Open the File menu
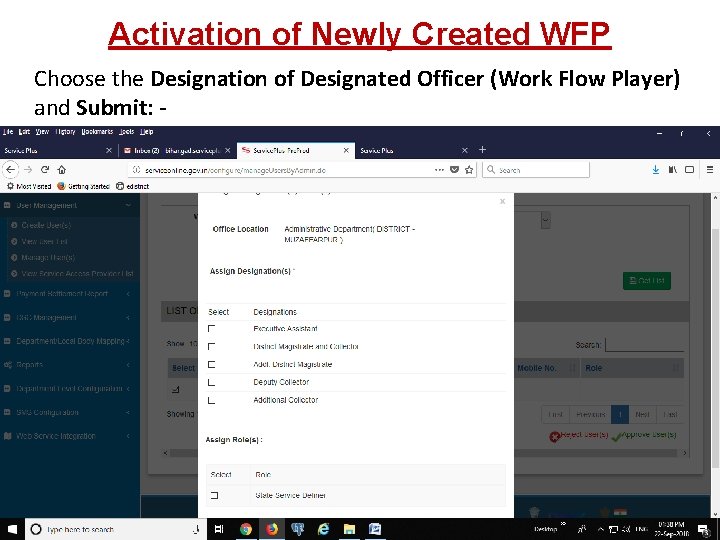 [x=8, y=132]
